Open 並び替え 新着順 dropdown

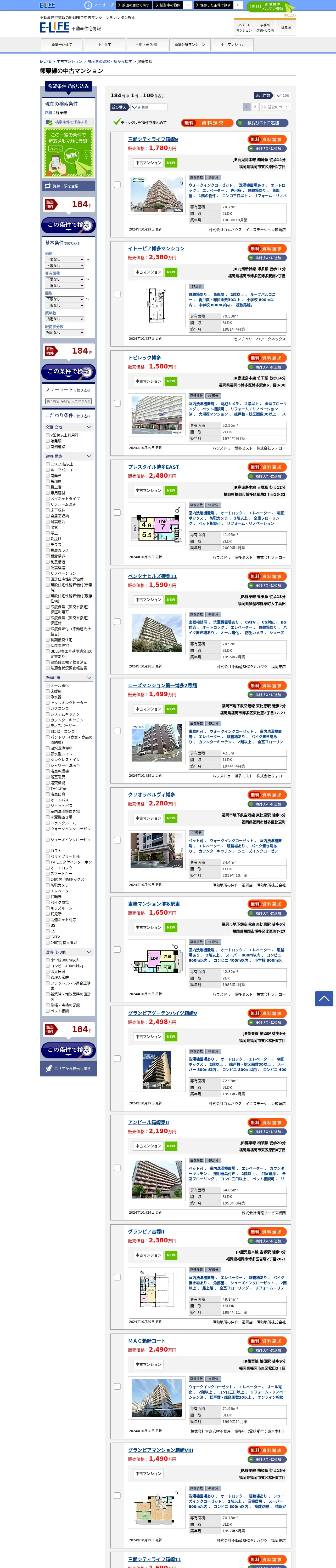[x=149, y=107]
